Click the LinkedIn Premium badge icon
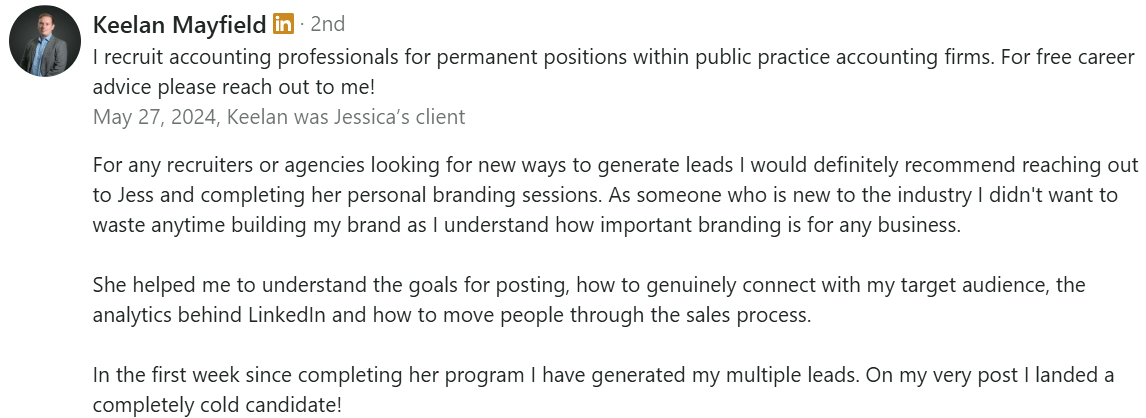The width and height of the screenshot is (1146, 418). point(283,24)
